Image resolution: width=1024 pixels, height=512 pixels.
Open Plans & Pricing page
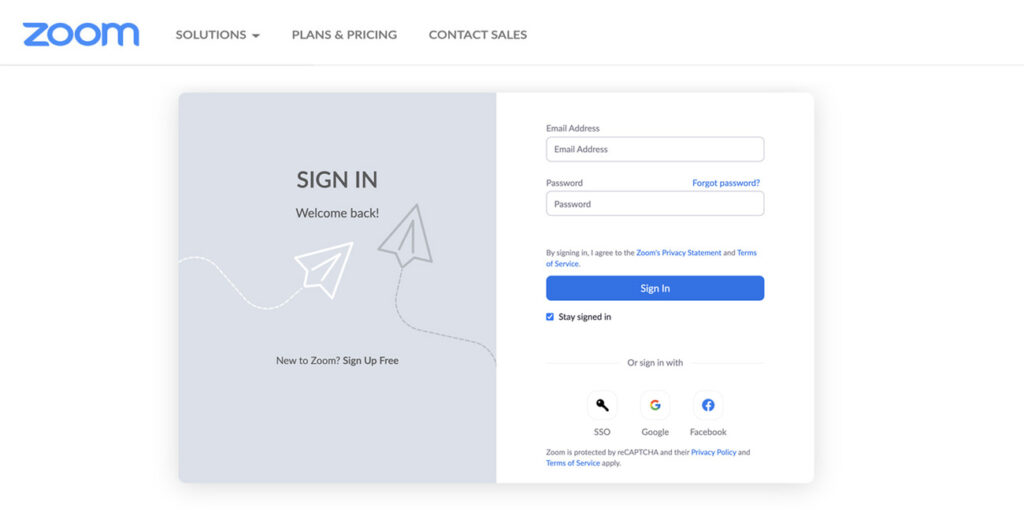coord(344,35)
